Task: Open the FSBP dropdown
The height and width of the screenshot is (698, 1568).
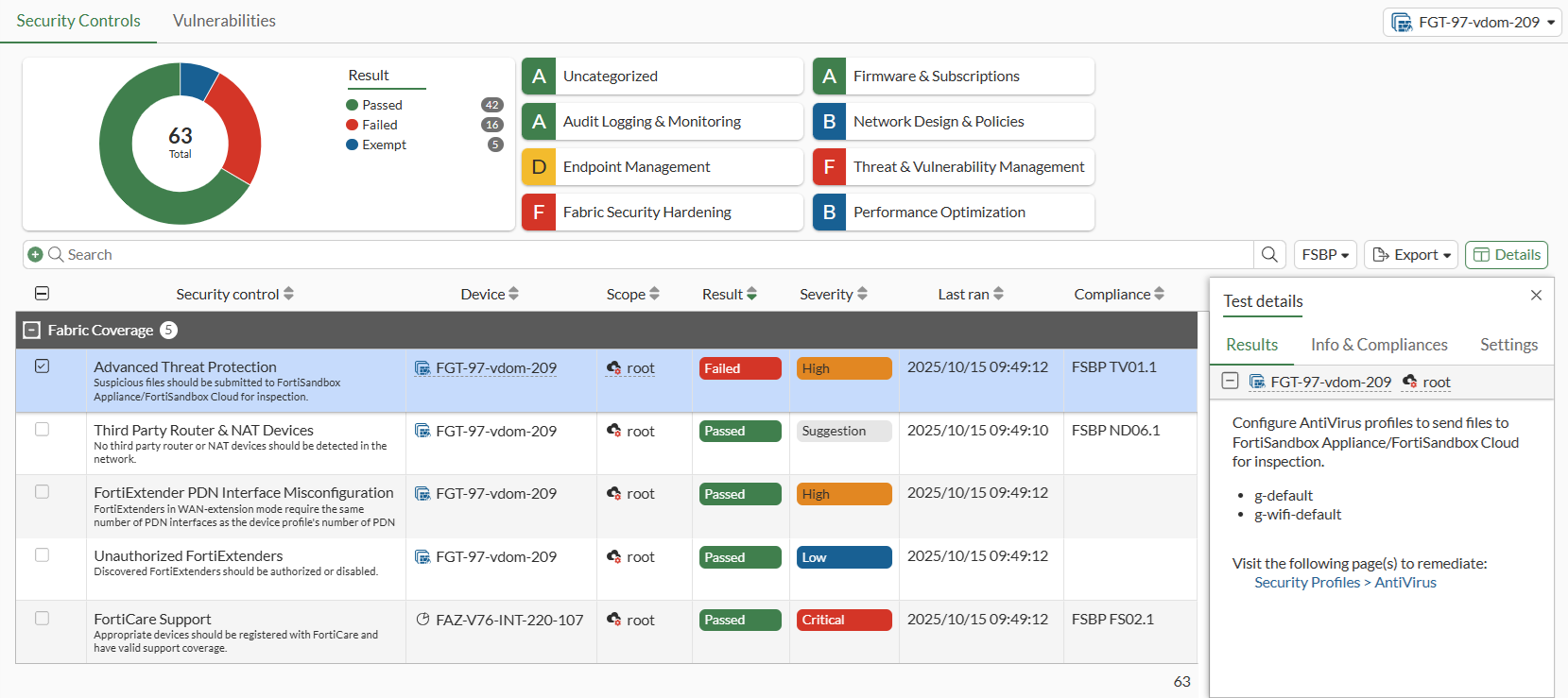Action: tap(1325, 255)
